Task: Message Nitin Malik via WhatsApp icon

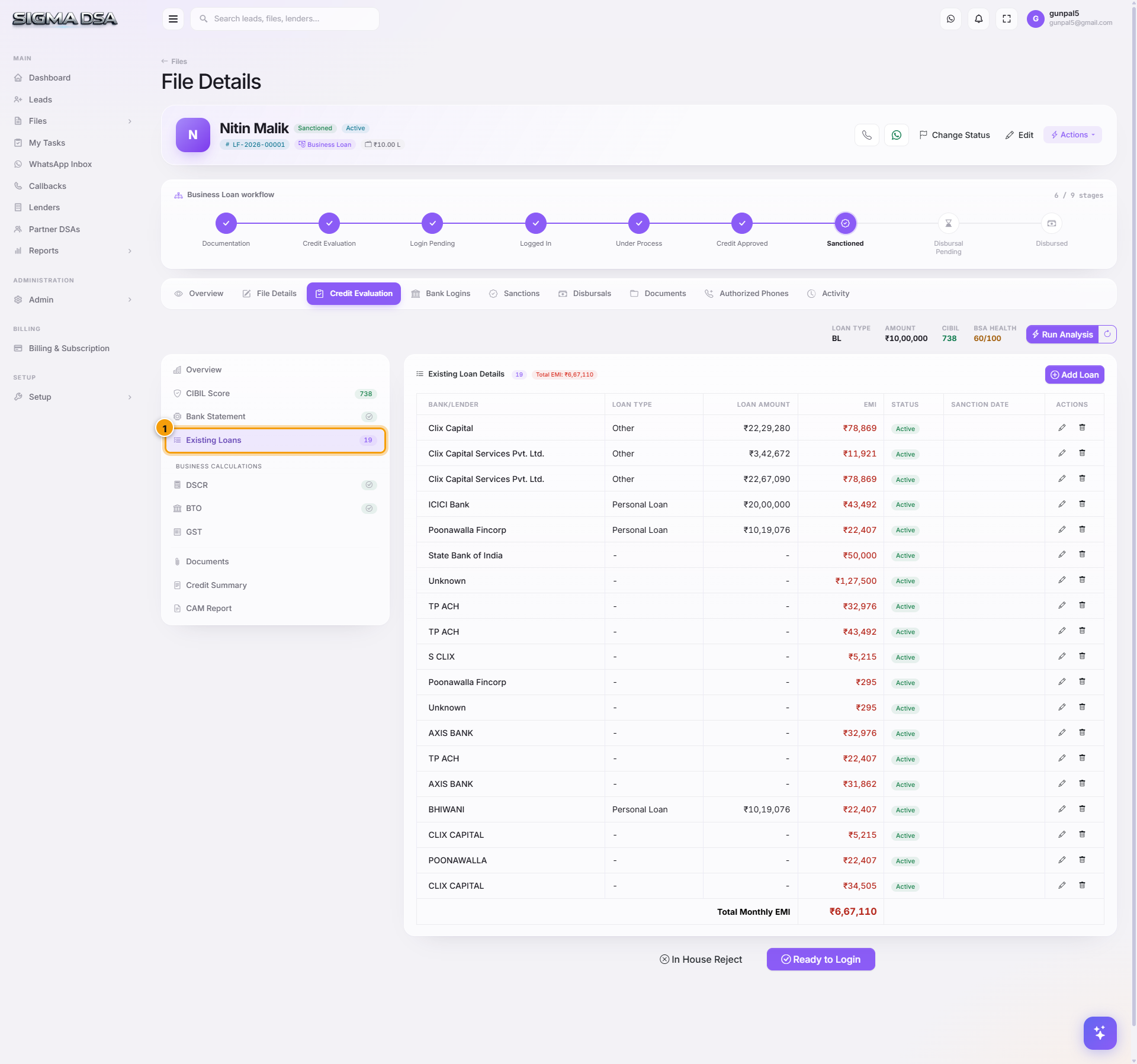Action: point(896,135)
